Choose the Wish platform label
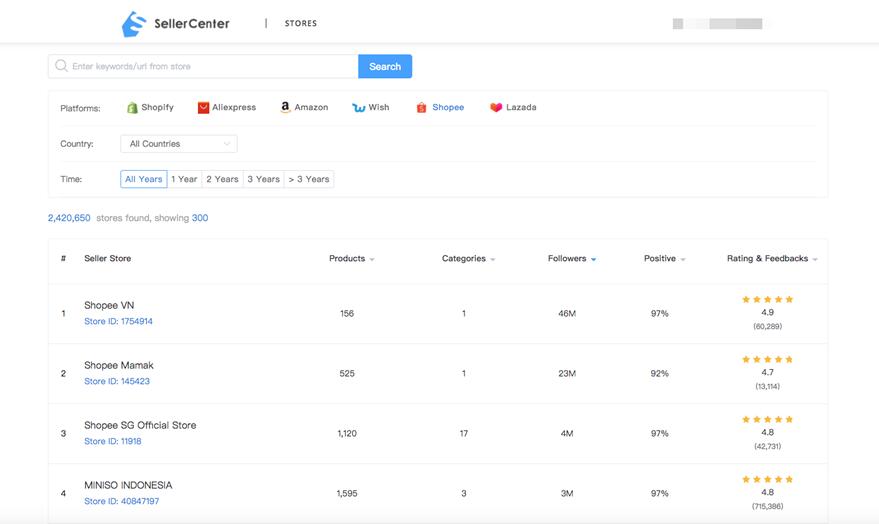This screenshot has width=879, height=524. (x=378, y=107)
